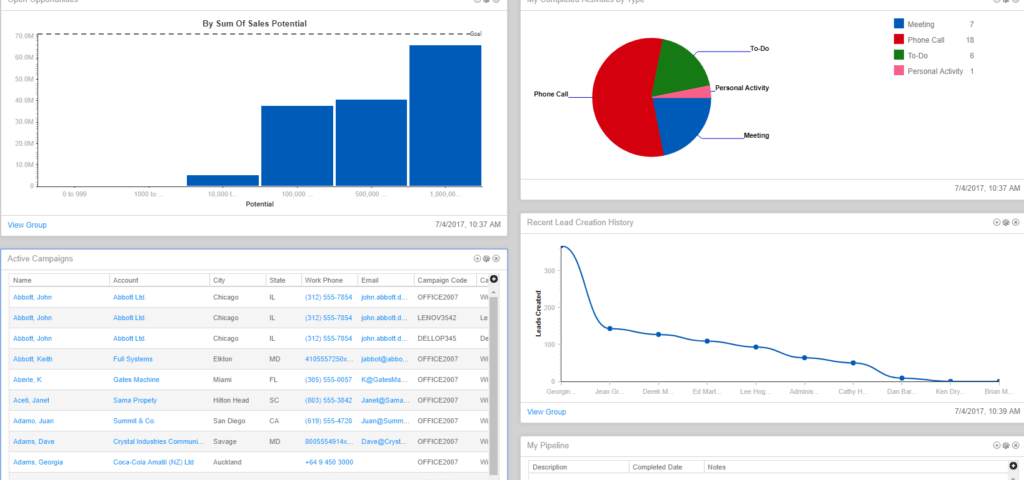The height and width of the screenshot is (480, 1024).
Task: Click the green To-Do pie slice
Action: click(682, 65)
